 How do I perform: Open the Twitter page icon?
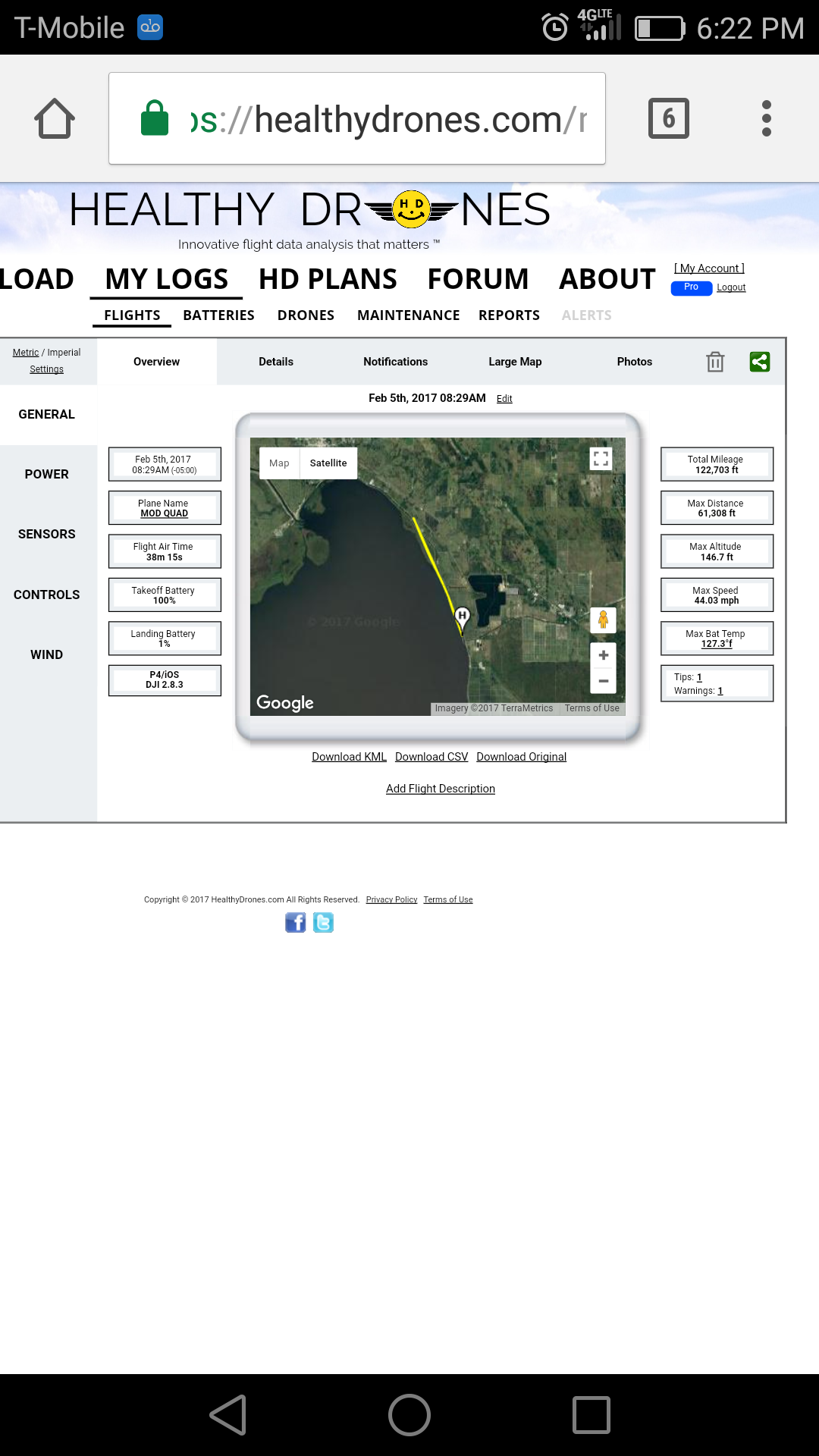(323, 922)
